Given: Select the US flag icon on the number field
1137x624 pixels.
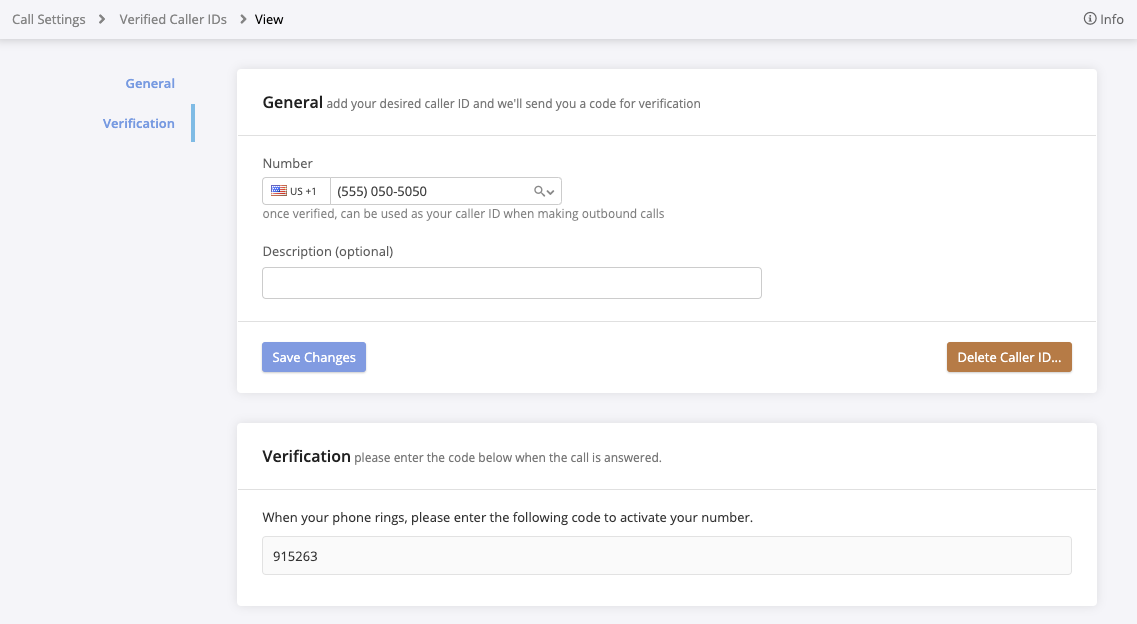Looking at the screenshot, I should [x=281, y=190].
